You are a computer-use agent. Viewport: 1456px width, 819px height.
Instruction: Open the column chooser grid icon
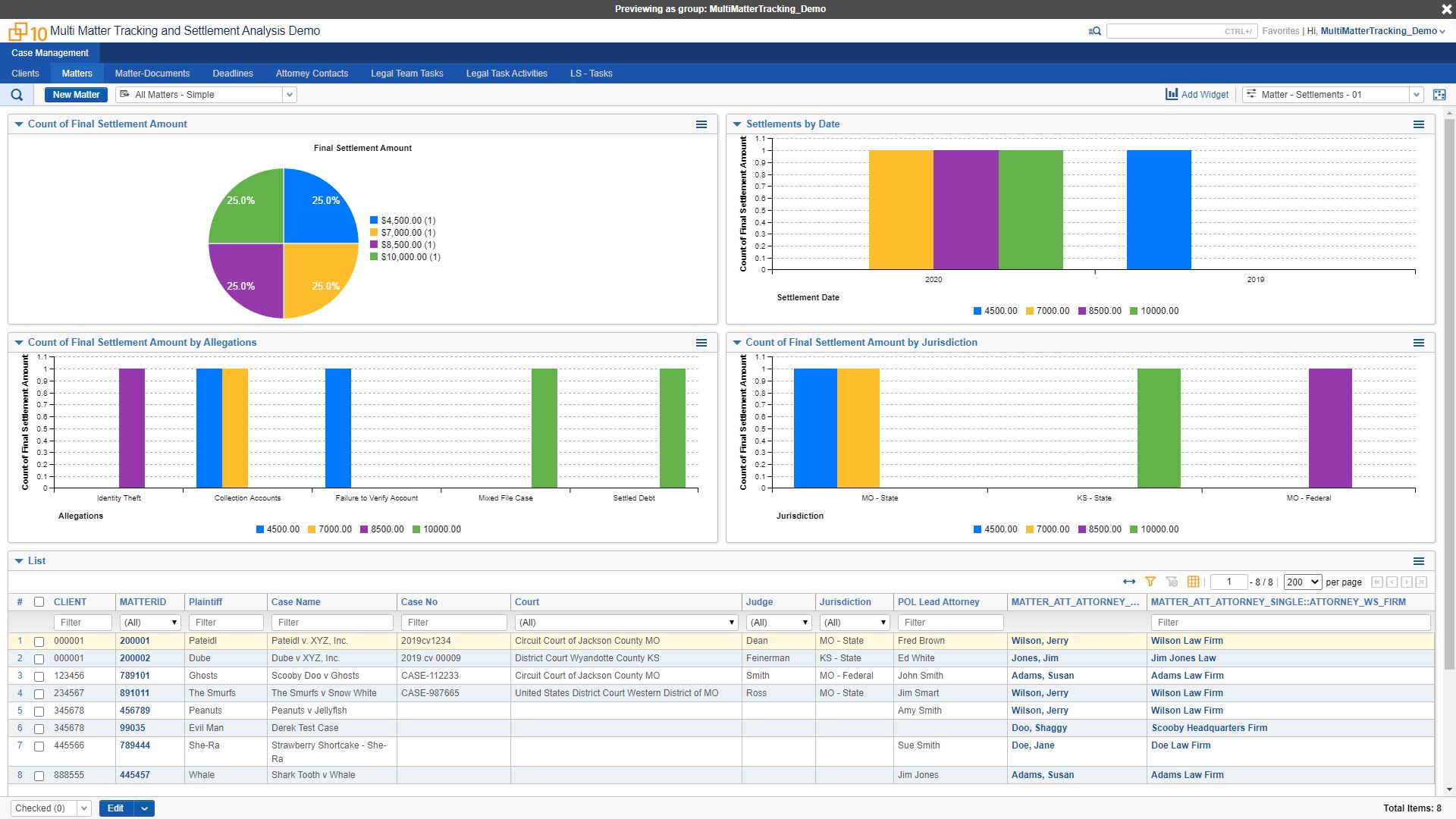point(1194,582)
